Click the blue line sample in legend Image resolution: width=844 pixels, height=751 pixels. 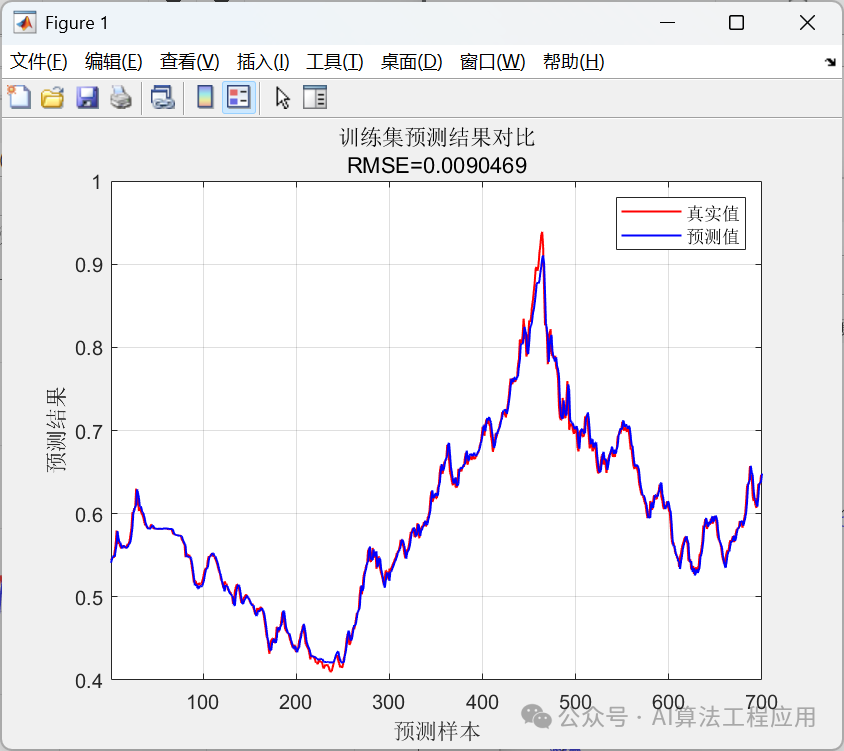(x=651, y=235)
